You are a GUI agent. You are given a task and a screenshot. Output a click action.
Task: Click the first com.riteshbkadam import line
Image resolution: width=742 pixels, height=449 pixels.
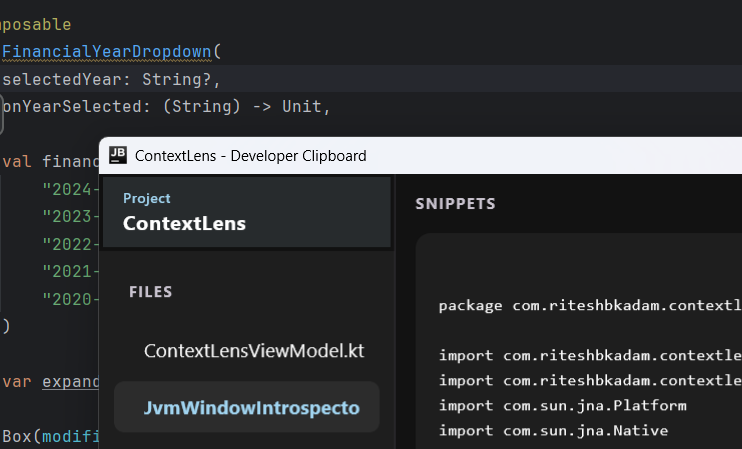click(589, 355)
